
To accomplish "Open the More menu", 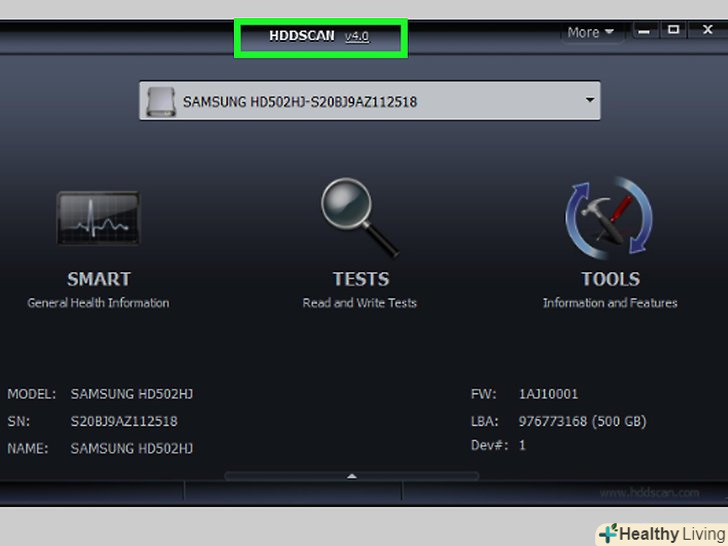I will [591, 32].
